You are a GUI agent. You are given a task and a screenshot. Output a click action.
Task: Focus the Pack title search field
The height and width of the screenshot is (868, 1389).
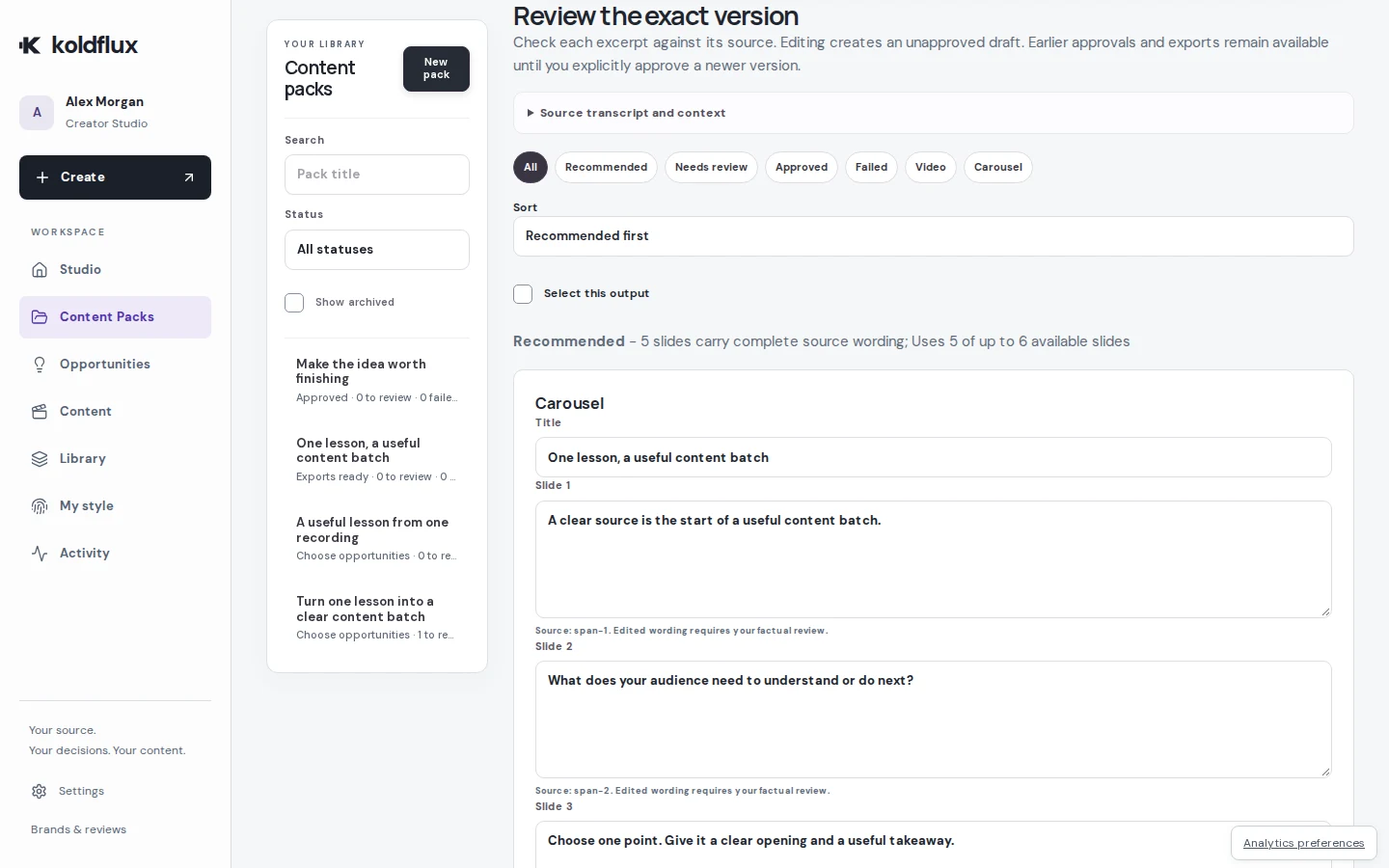click(x=377, y=175)
